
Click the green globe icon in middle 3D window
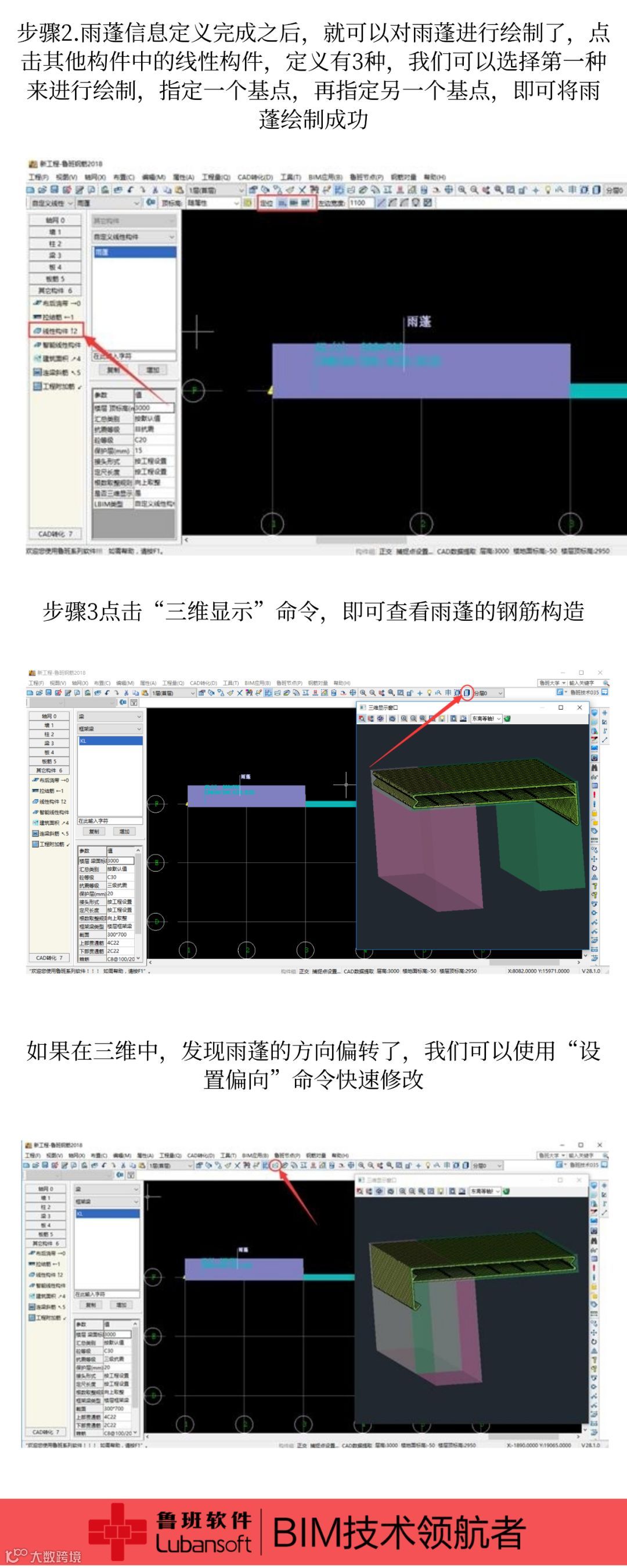tap(507, 718)
